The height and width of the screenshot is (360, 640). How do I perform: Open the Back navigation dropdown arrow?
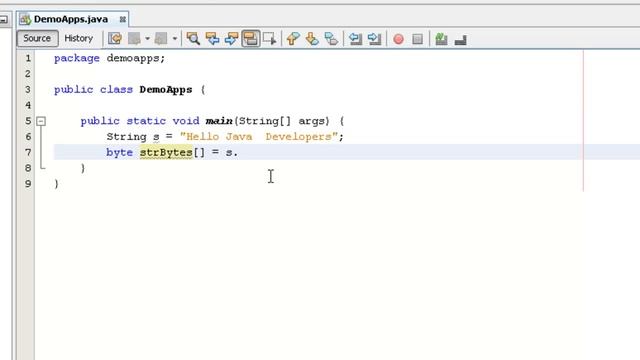coord(147,39)
